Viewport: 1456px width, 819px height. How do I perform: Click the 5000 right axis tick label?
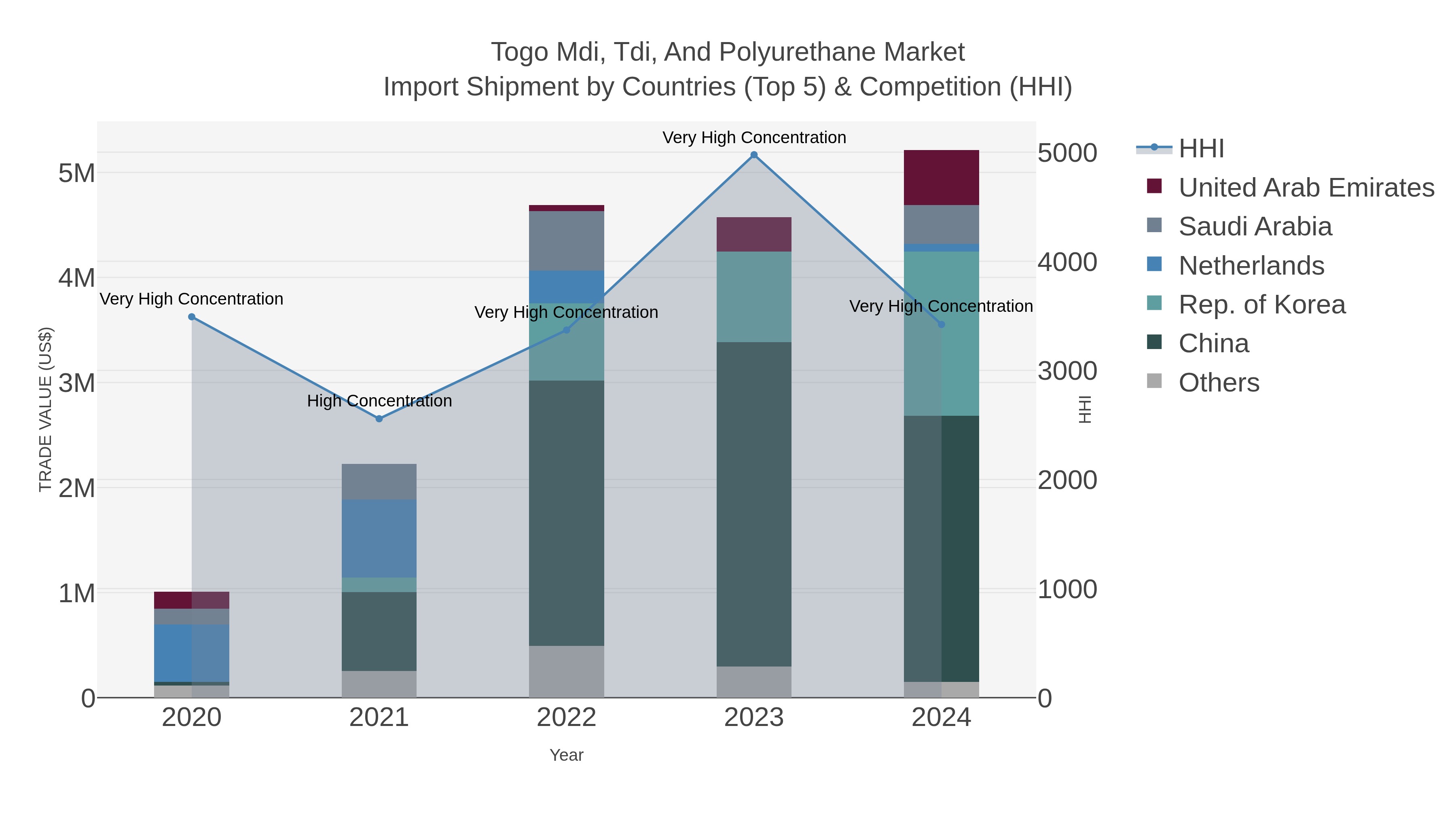[x=1068, y=153]
